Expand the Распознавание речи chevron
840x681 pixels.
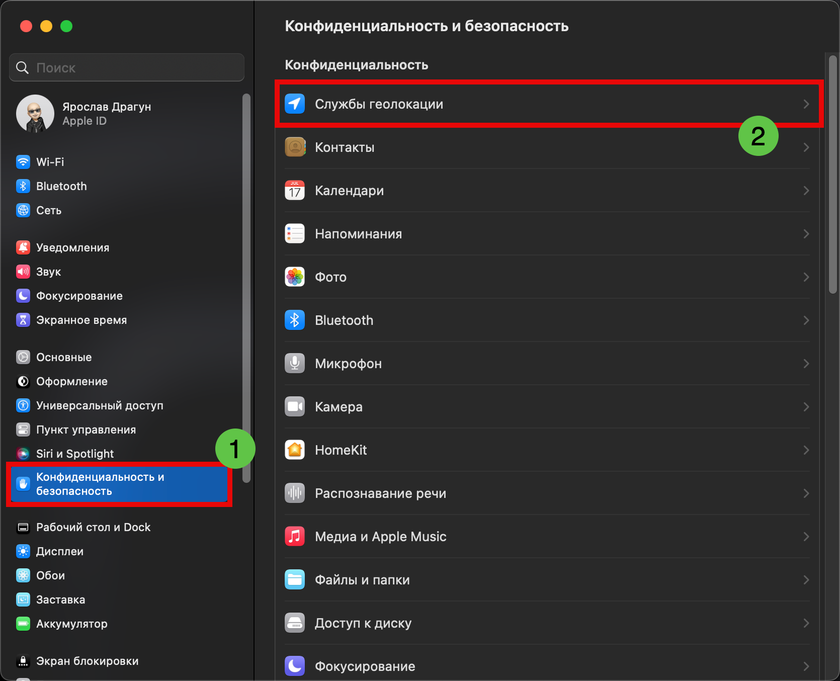click(x=806, y=493)
